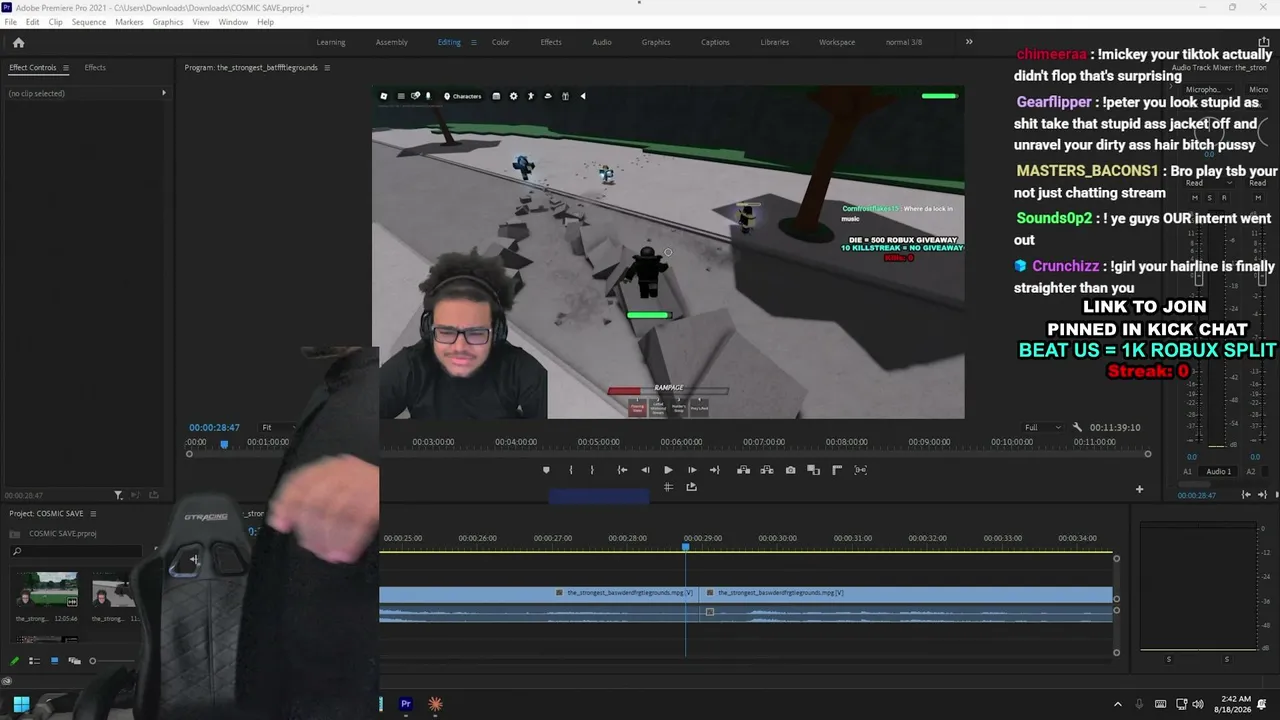Show hidden system tray icons

[1118, 704]
